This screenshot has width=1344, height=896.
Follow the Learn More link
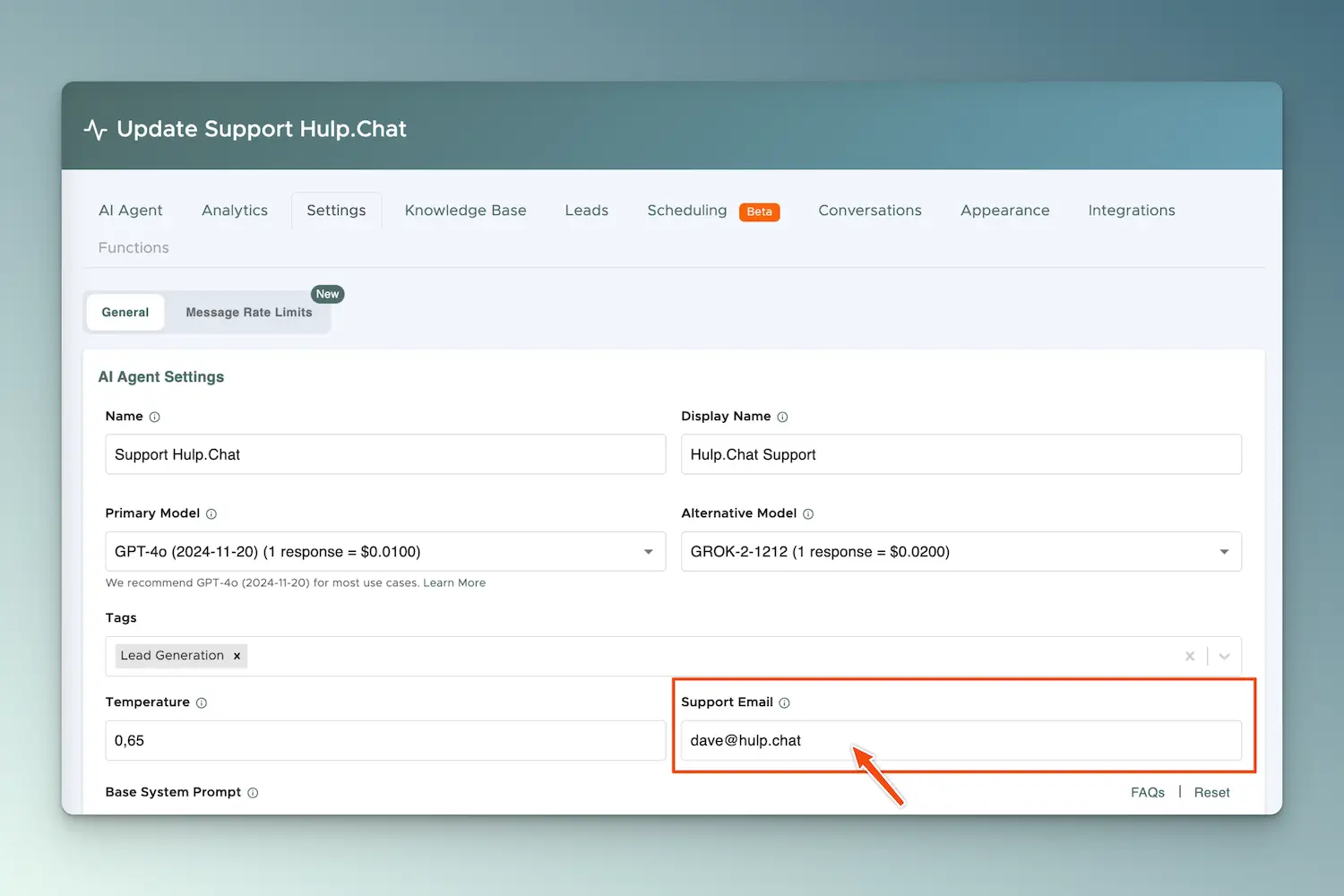click(x=454, y=582)
